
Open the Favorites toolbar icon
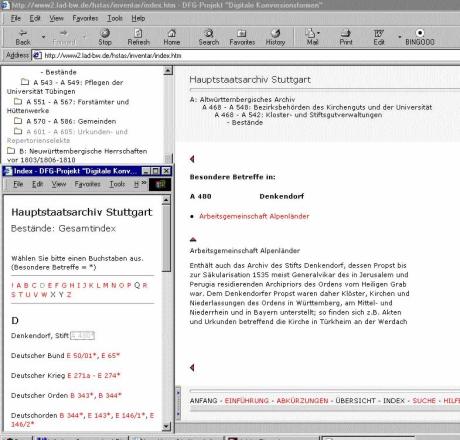click(x=242, y=37)
